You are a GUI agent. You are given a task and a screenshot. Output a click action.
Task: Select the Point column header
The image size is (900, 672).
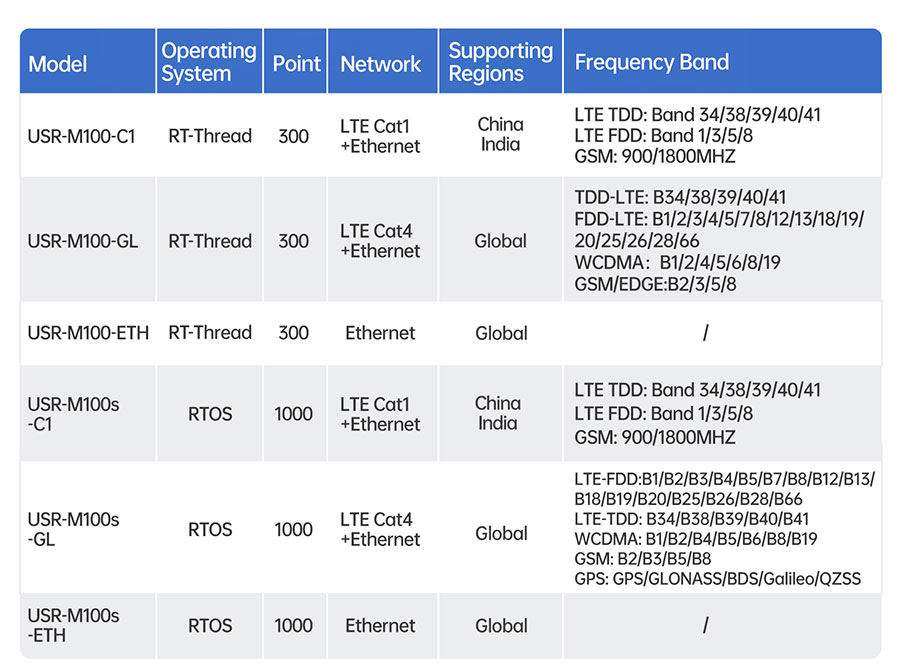coord(296,64)
